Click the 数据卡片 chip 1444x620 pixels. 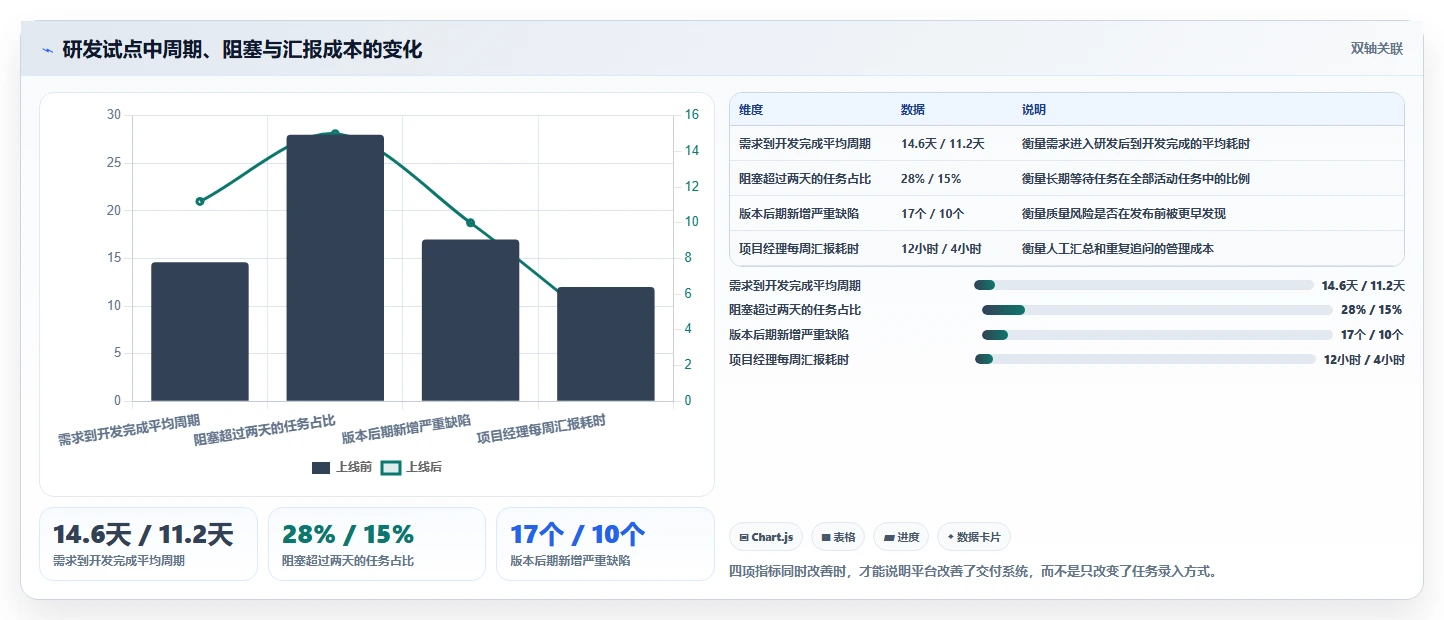[x=974, y=537]
